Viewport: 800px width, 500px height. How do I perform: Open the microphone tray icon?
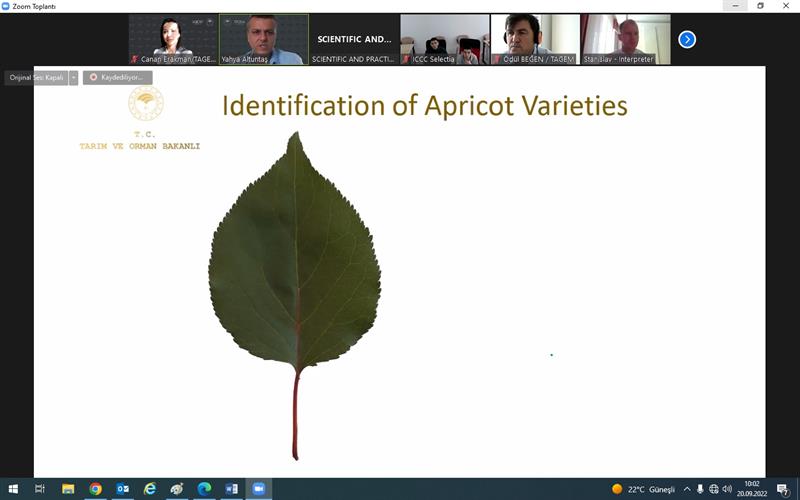pyautogui.click(x=701, y=489)
